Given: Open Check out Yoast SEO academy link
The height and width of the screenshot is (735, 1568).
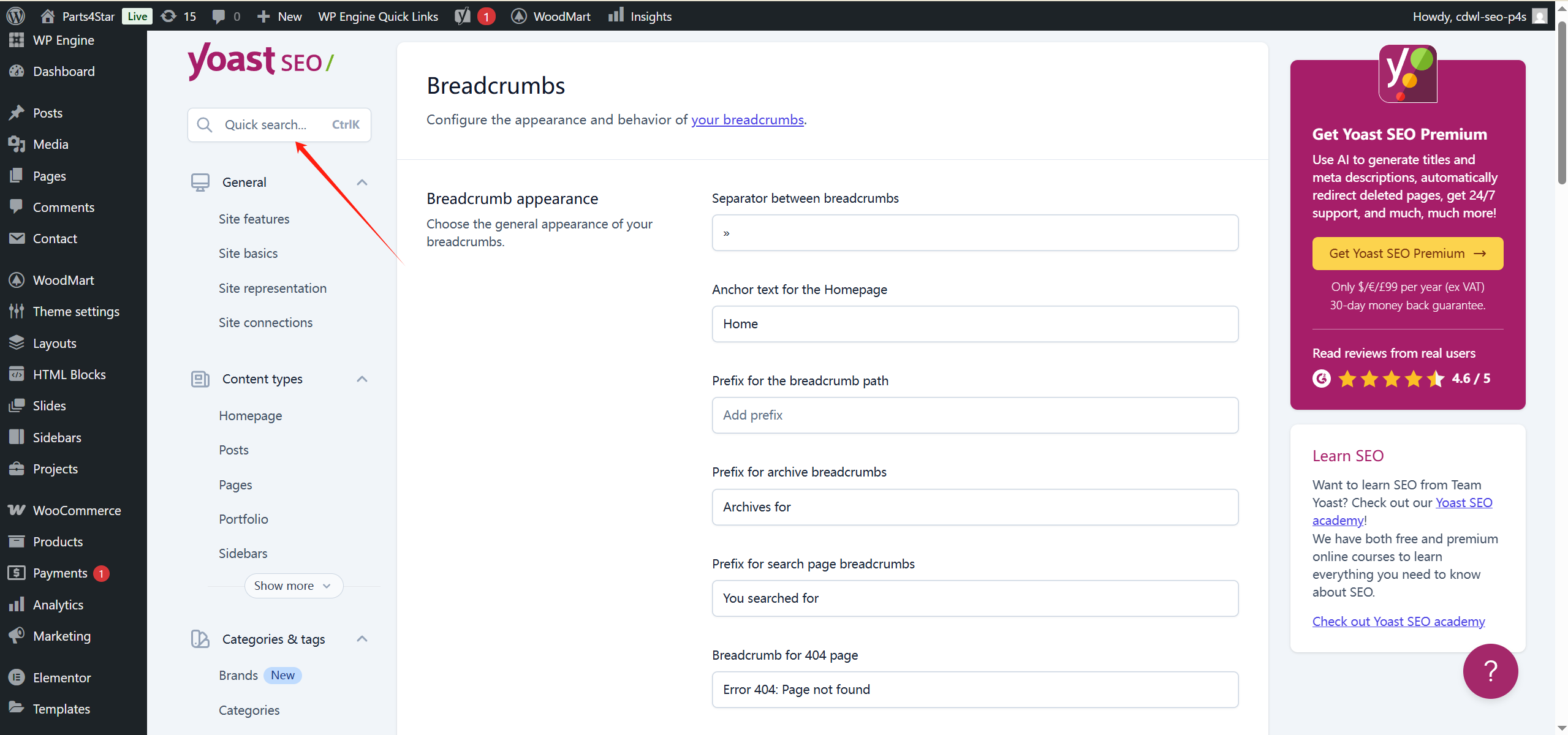Looking at the screenshot, I should [x=1398, y=622].
